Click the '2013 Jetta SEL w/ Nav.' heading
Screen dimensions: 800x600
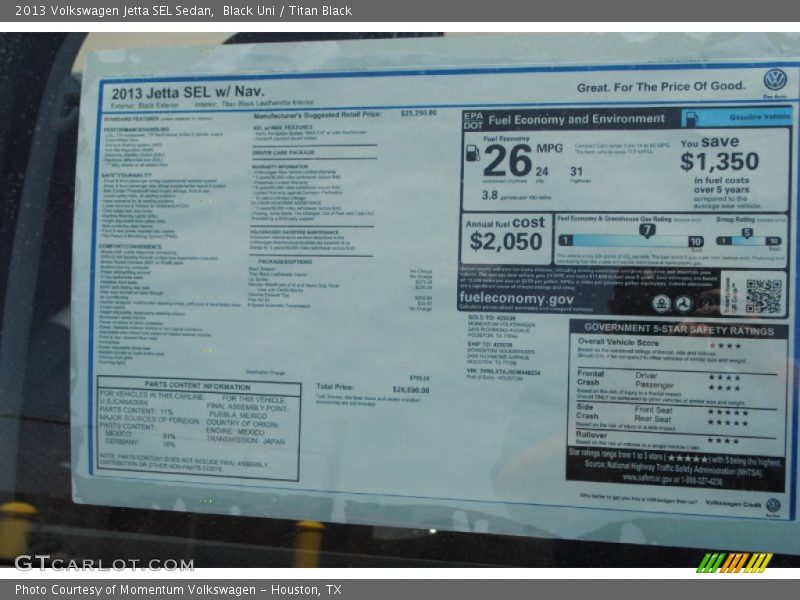188,92
